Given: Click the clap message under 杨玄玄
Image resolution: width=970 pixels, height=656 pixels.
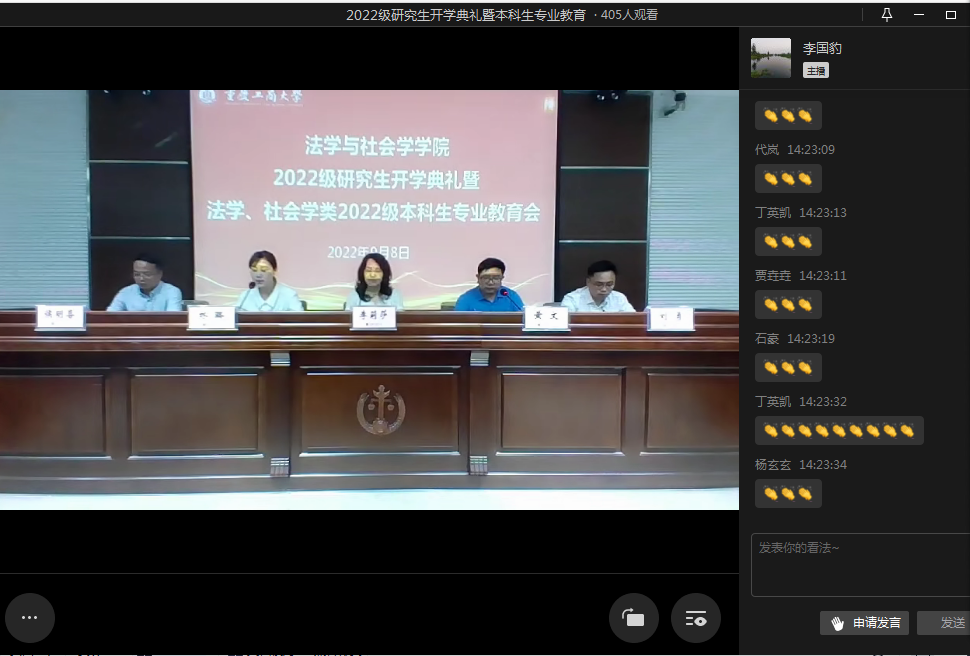Looking at the screenshot, I should [x=788, y=494].
